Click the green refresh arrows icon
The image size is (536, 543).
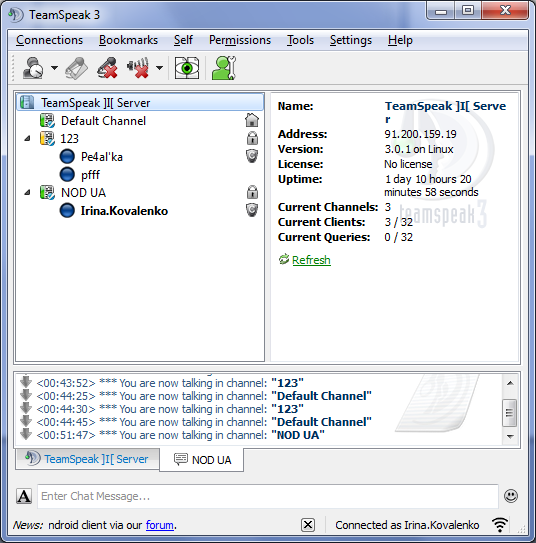click(284, 259)
